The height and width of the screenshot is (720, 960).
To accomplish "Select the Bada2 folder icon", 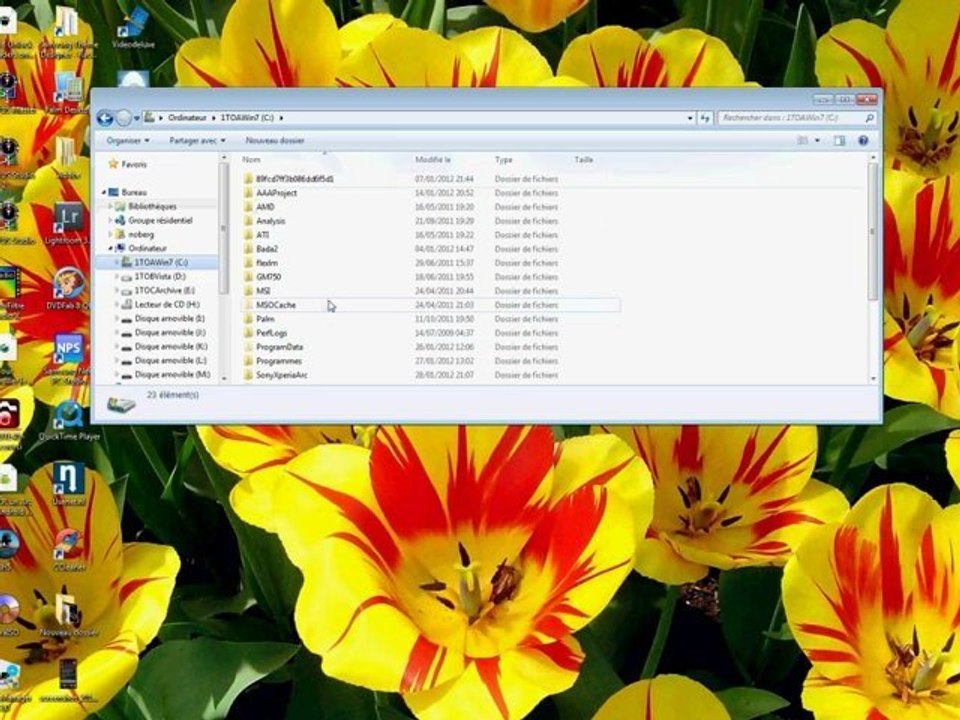I will click(x=248, y=249).
